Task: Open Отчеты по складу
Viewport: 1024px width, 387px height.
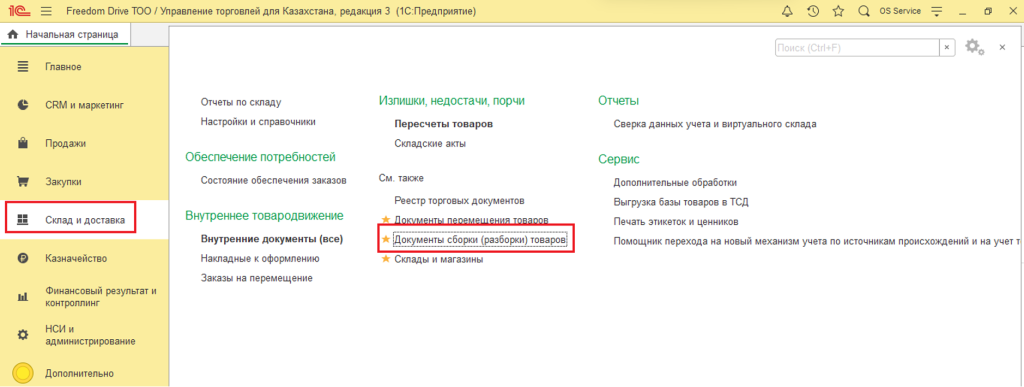Action: (241, 102)
